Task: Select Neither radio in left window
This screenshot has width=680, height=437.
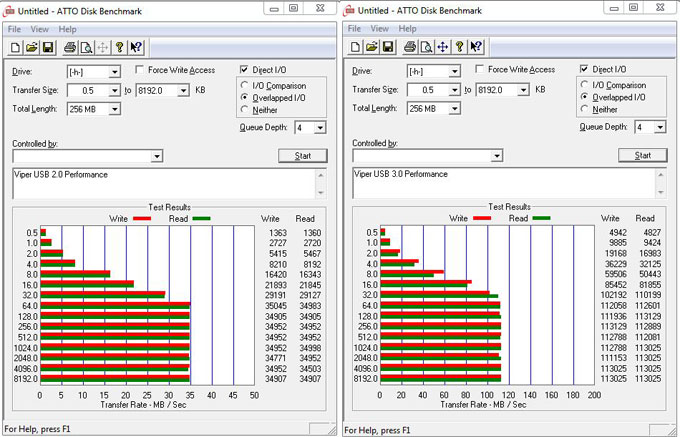Action: pos(244,110)
